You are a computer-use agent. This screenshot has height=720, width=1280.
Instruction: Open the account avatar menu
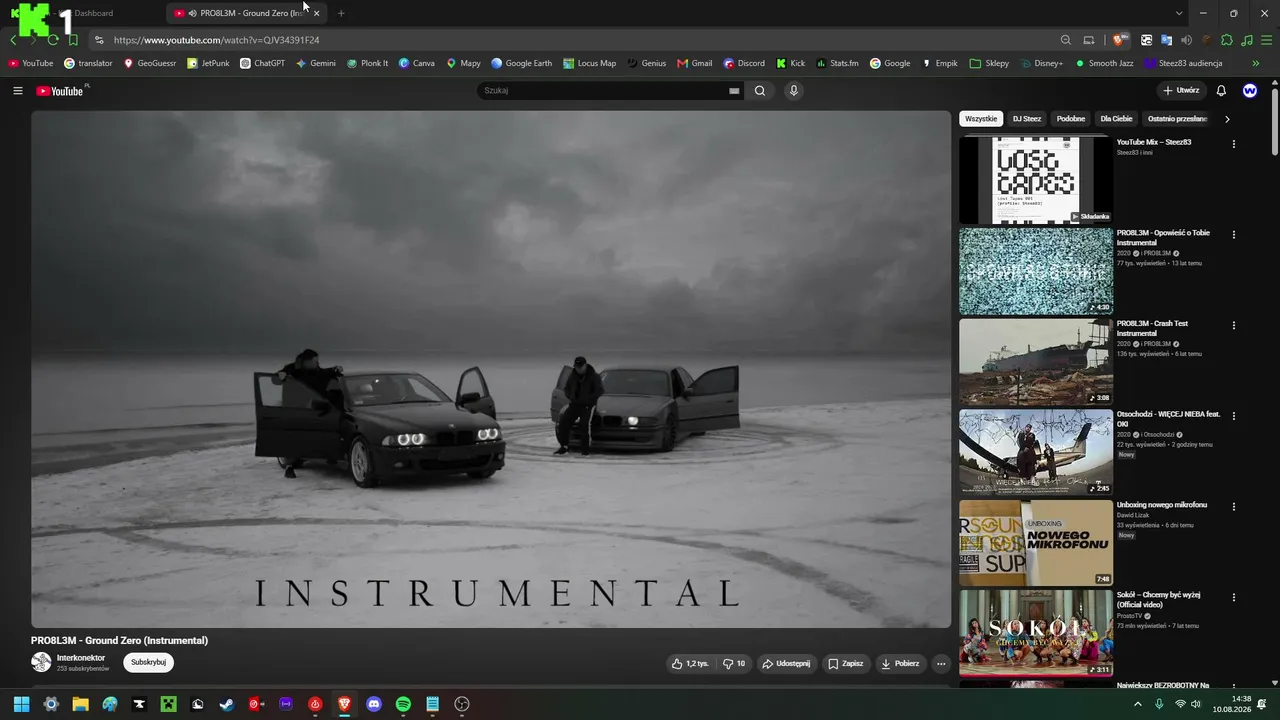pos(1250,91)
